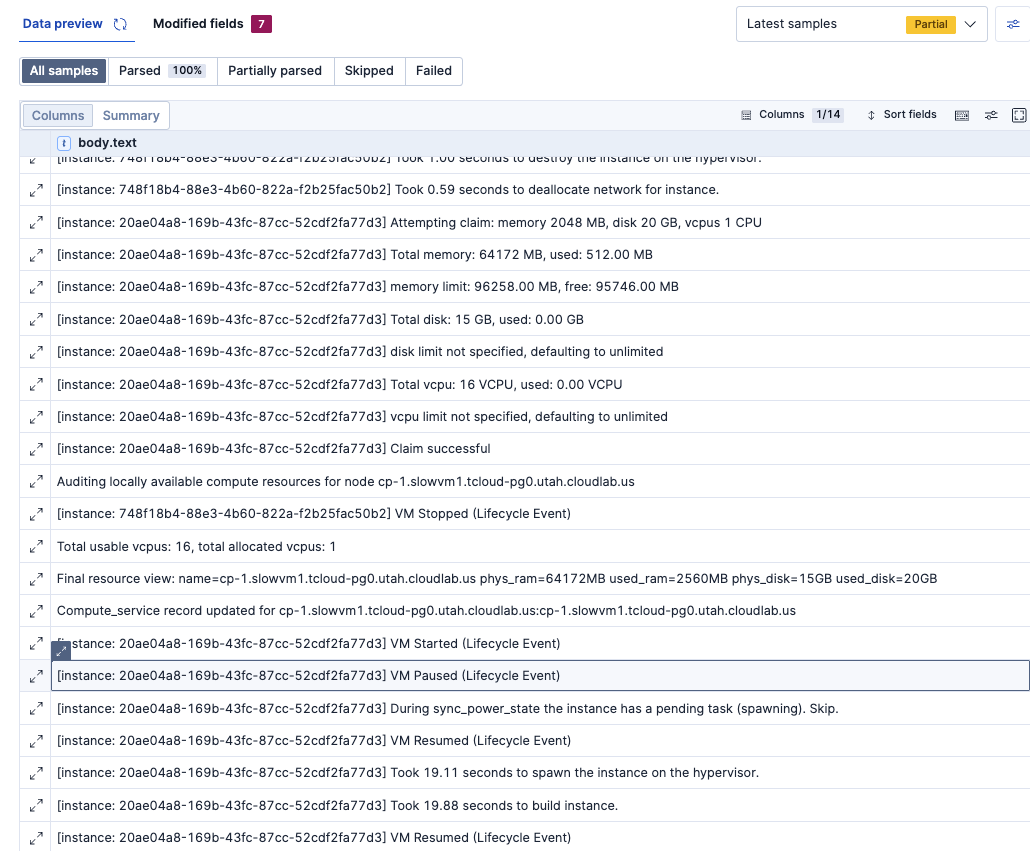Select the cell 'VM Paused (Lifecycle Event)'
The image size is (1030, 851).
(540, 676)
